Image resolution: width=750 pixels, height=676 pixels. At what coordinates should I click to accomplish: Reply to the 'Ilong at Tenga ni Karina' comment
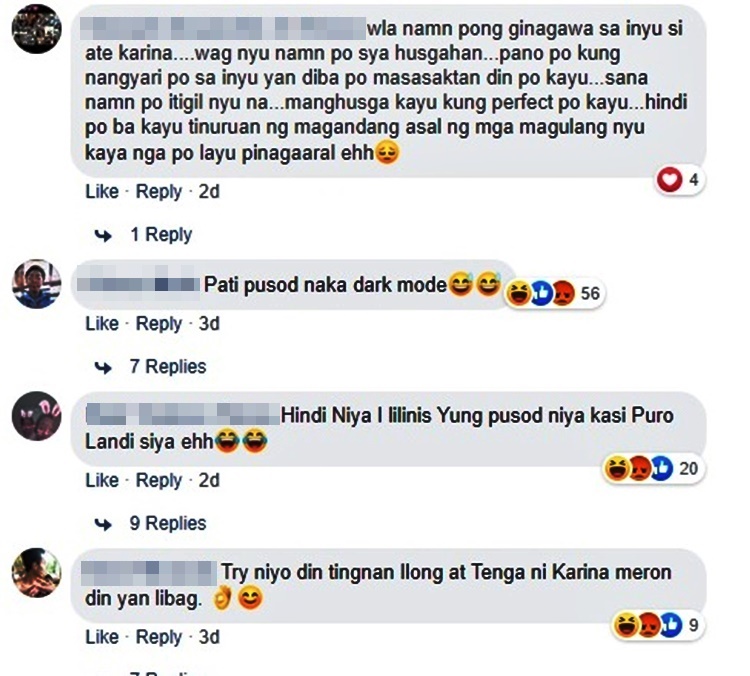coord(159,638)
